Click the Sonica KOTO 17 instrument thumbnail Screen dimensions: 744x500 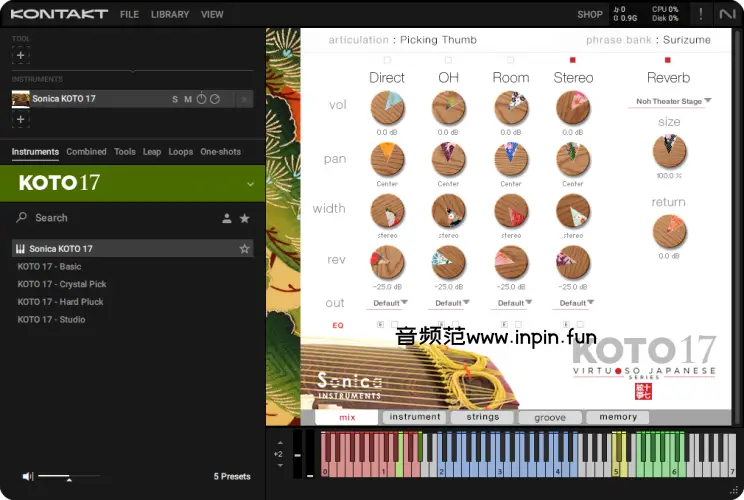[x=21, y=99]
